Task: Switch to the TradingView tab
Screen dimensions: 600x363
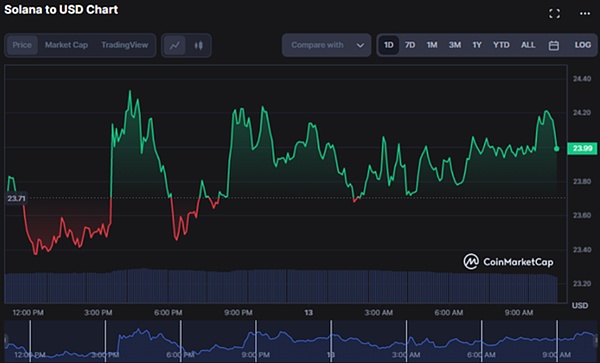Action: pos(124,45)
